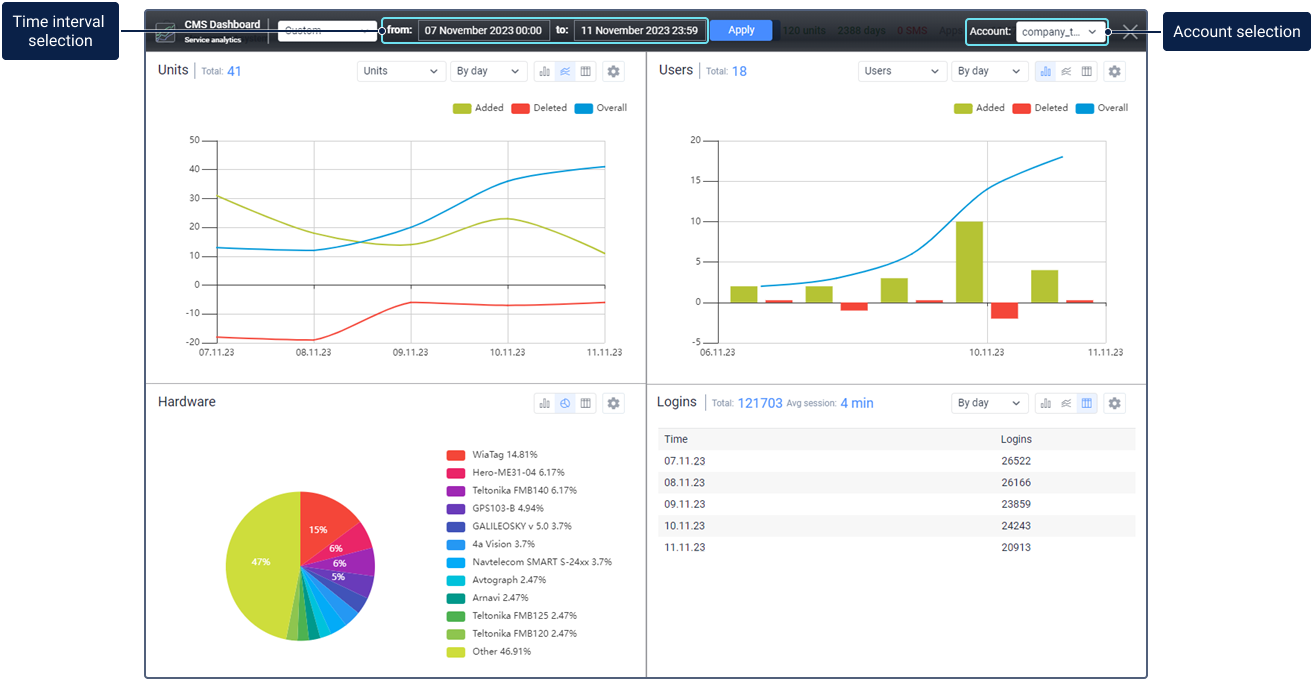Click the 'from' date field
Viewport: 1313px width, 679px height.
click(x=483, y=31)
